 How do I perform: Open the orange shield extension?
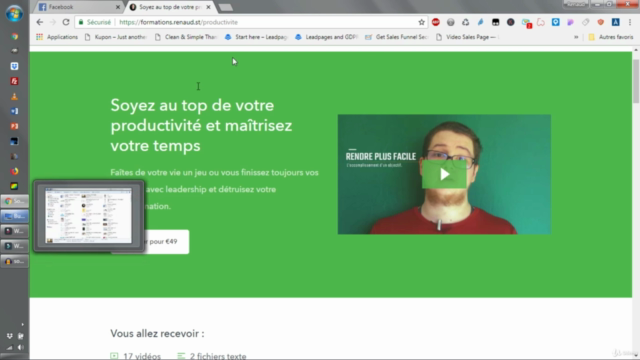(x=600, y=22)
